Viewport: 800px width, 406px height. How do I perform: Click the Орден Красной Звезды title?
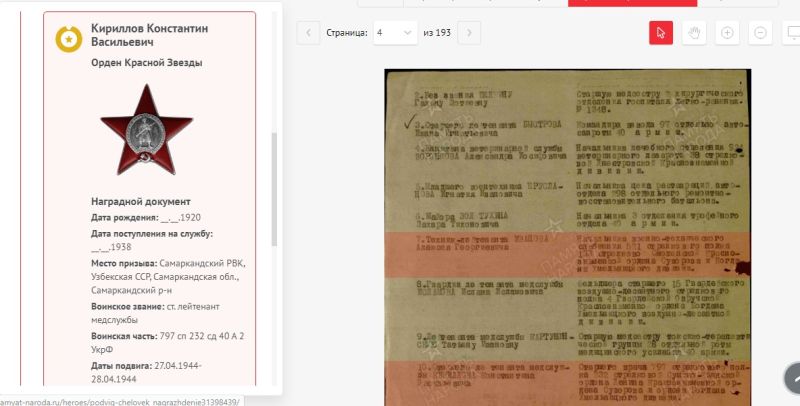pyautogui.click(x=146, y=63)
